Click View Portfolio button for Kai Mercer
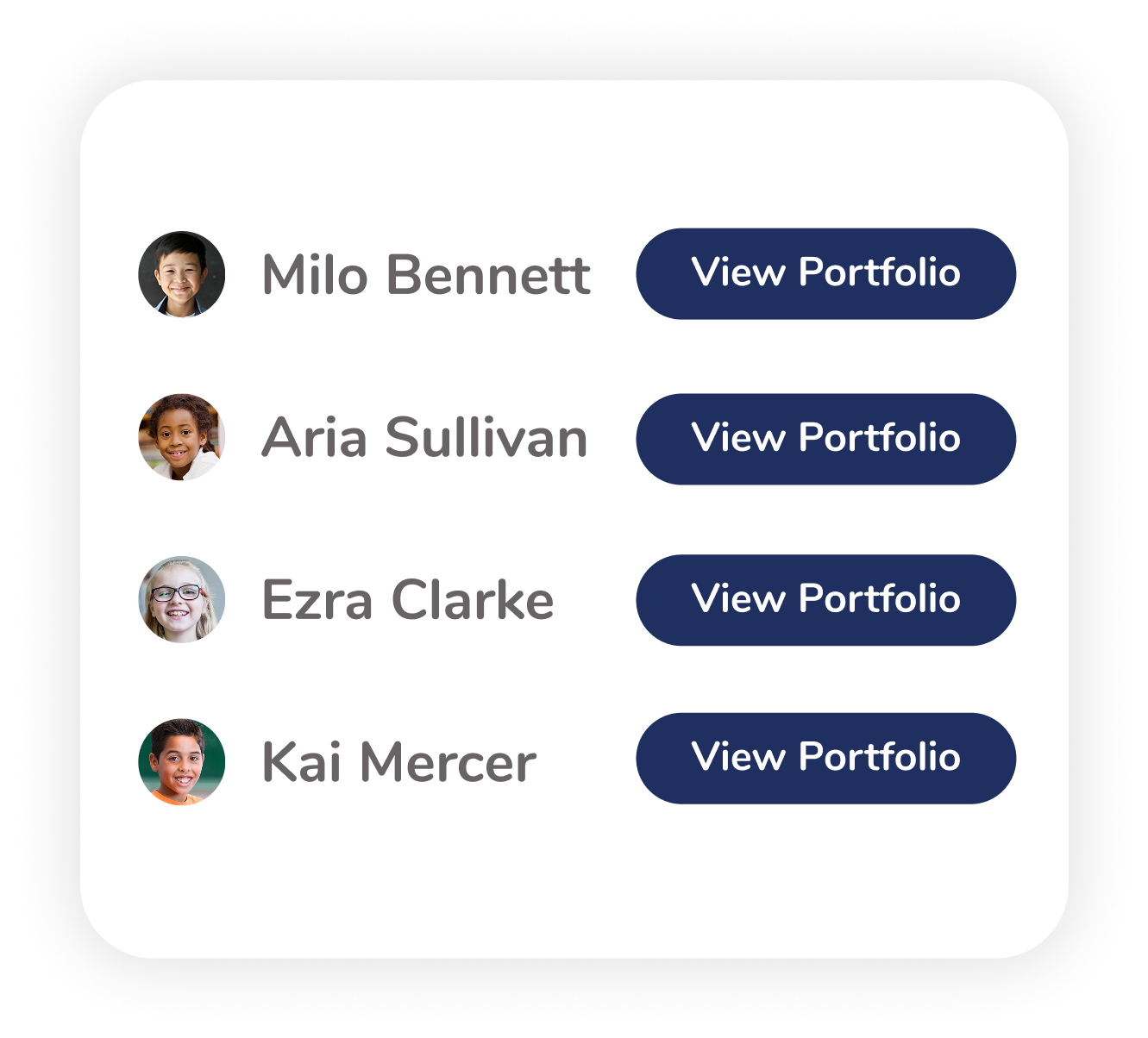Image resolution: width=1148 pixels, height=1038 pixels. click(825, 758)
